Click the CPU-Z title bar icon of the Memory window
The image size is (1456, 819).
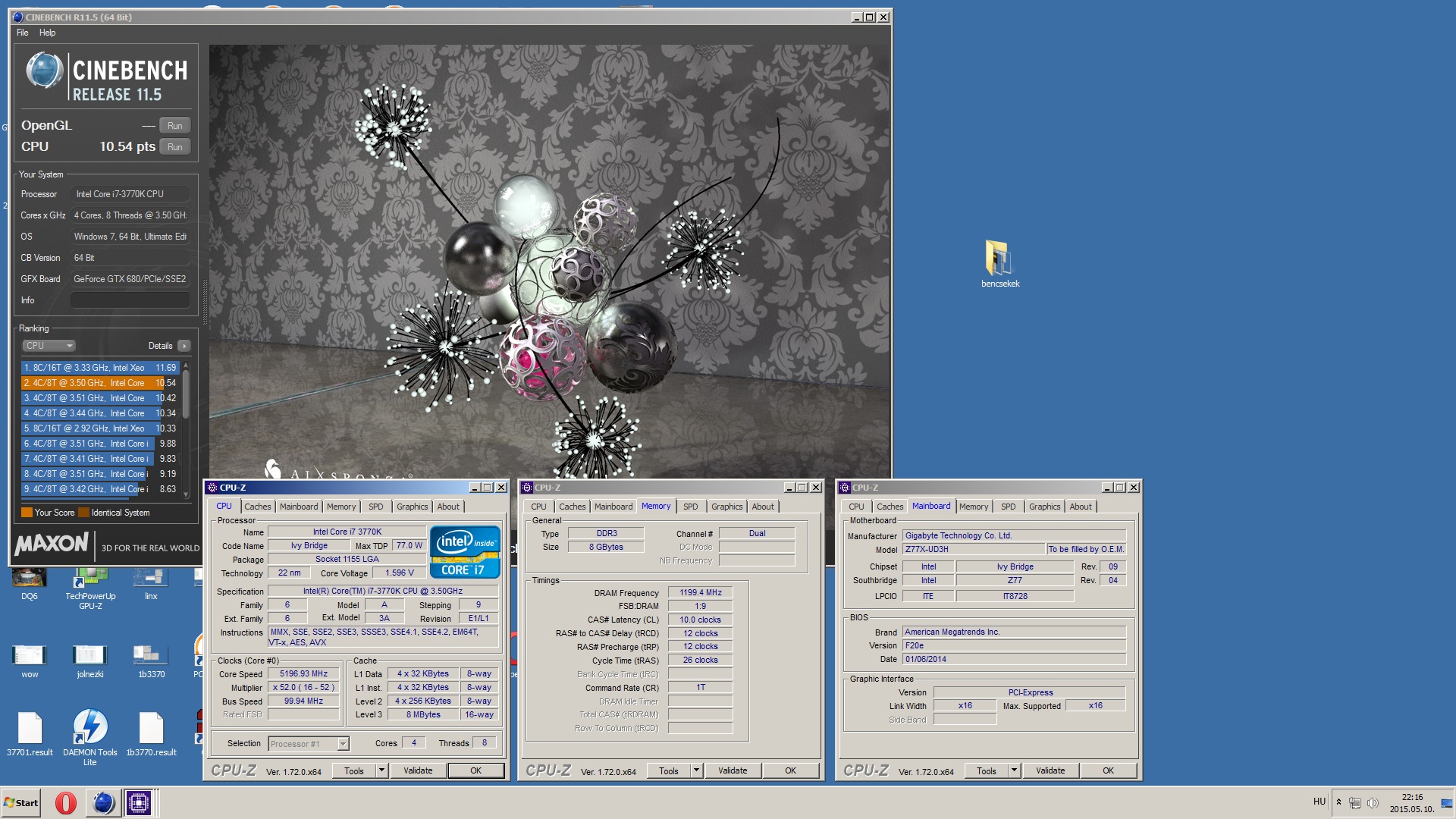[527, 488]
